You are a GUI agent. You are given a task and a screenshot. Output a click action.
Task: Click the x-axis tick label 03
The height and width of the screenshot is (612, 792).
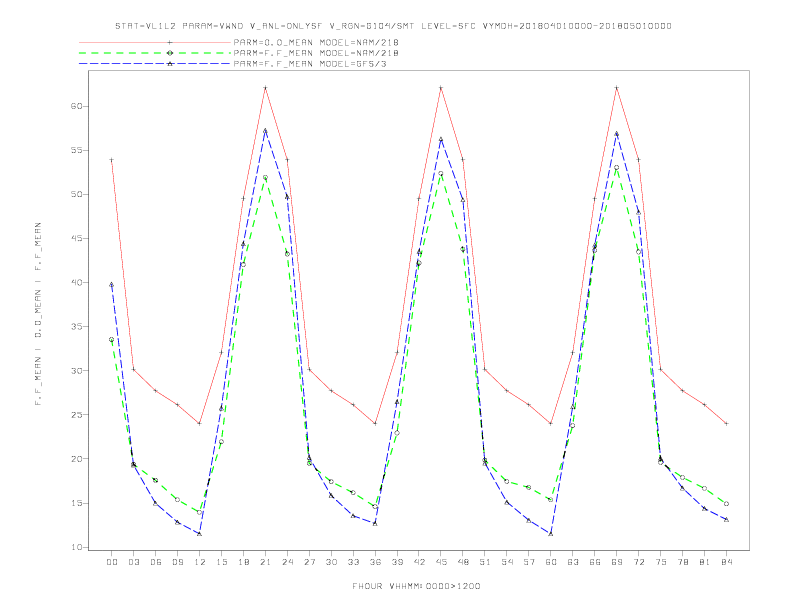click(x=134, y=563)
